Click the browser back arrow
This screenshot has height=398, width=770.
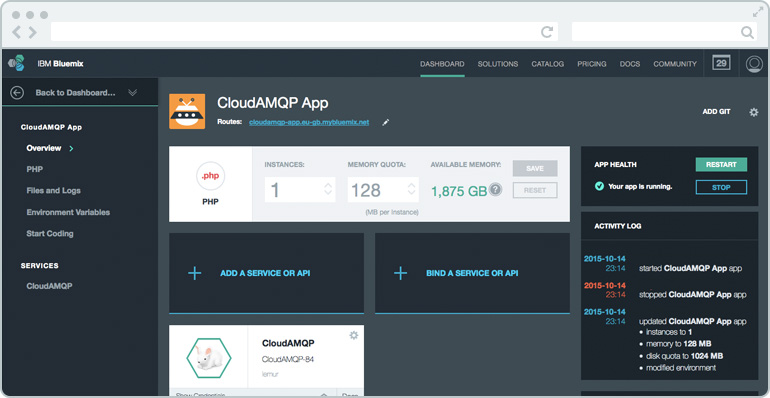coord(17,32)
